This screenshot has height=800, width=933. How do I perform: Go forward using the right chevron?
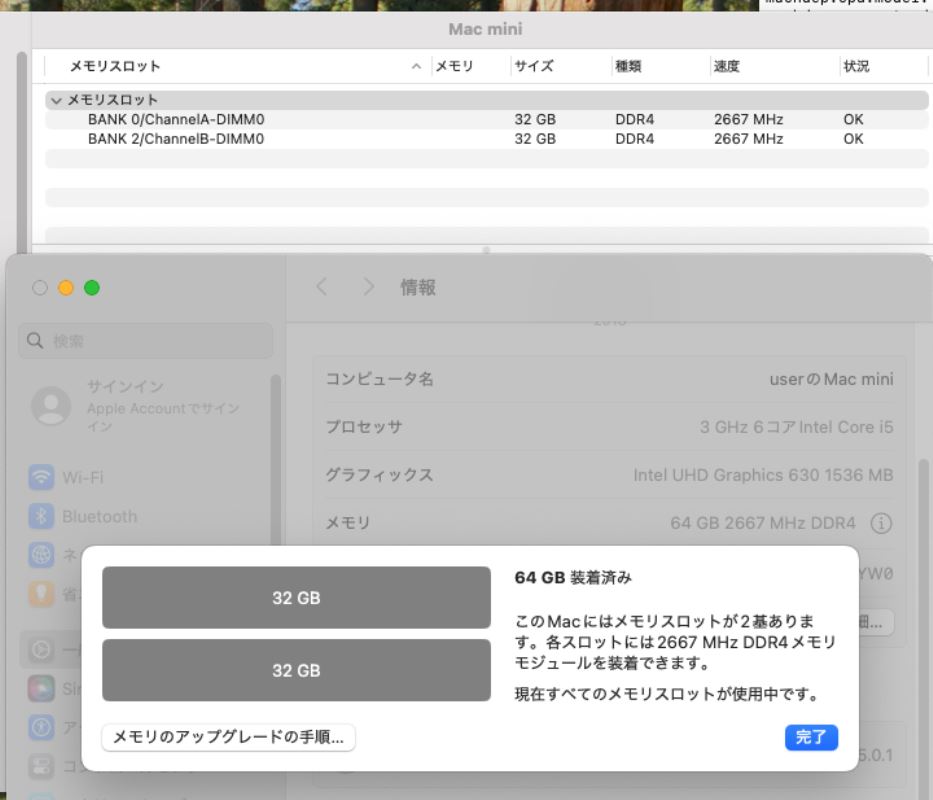369,287
